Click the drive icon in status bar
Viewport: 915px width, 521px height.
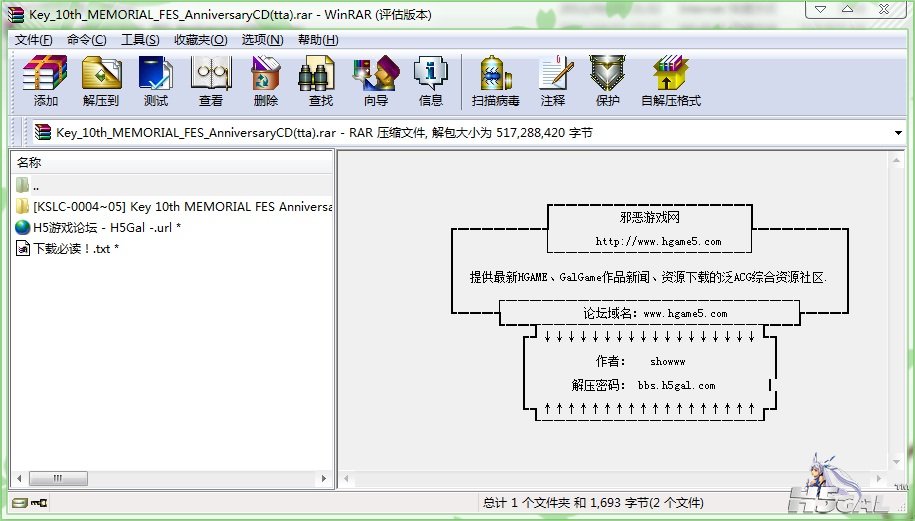(x=19, y=502)
